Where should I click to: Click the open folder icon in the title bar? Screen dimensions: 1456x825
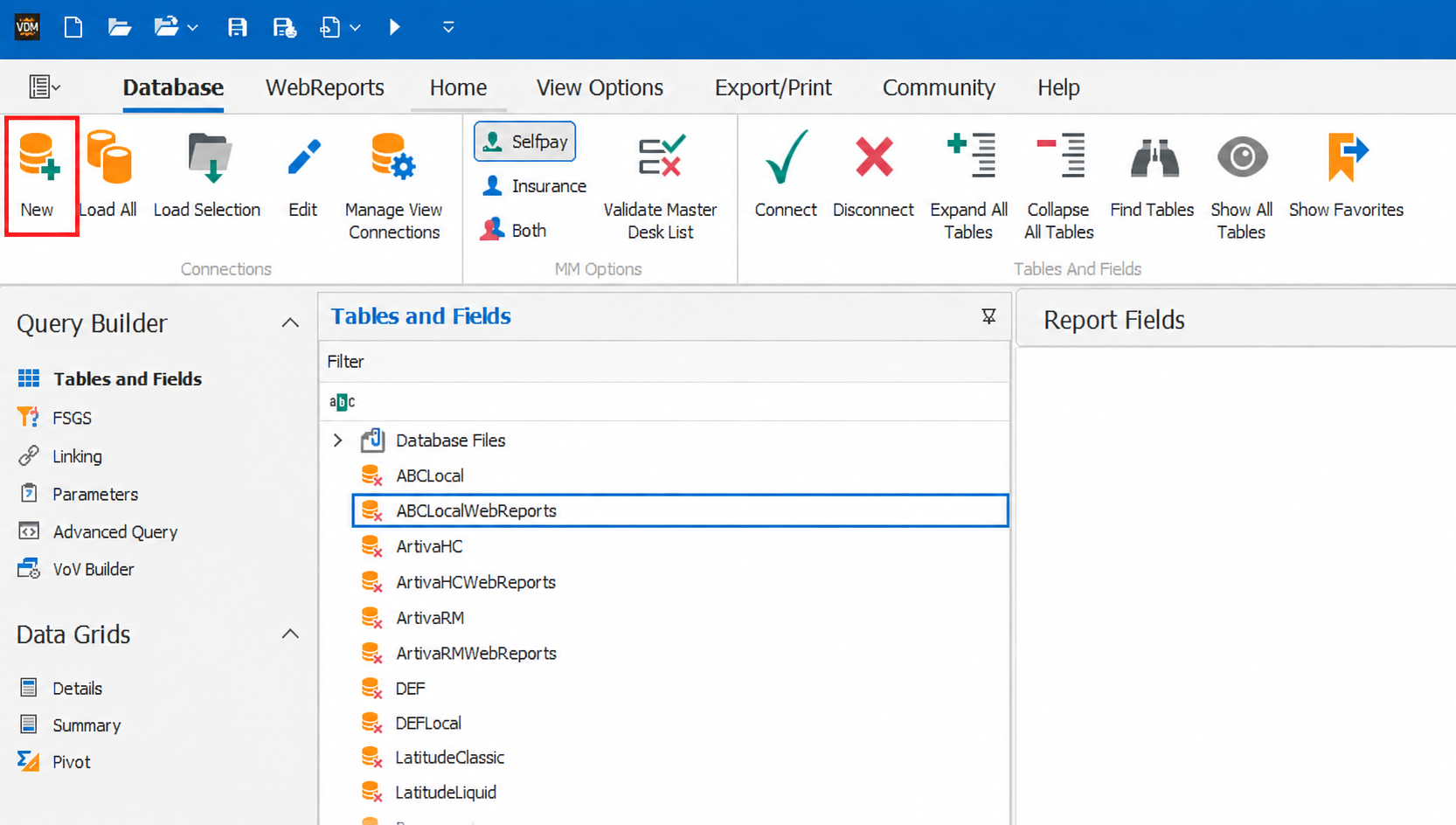[x=120, y=27]
